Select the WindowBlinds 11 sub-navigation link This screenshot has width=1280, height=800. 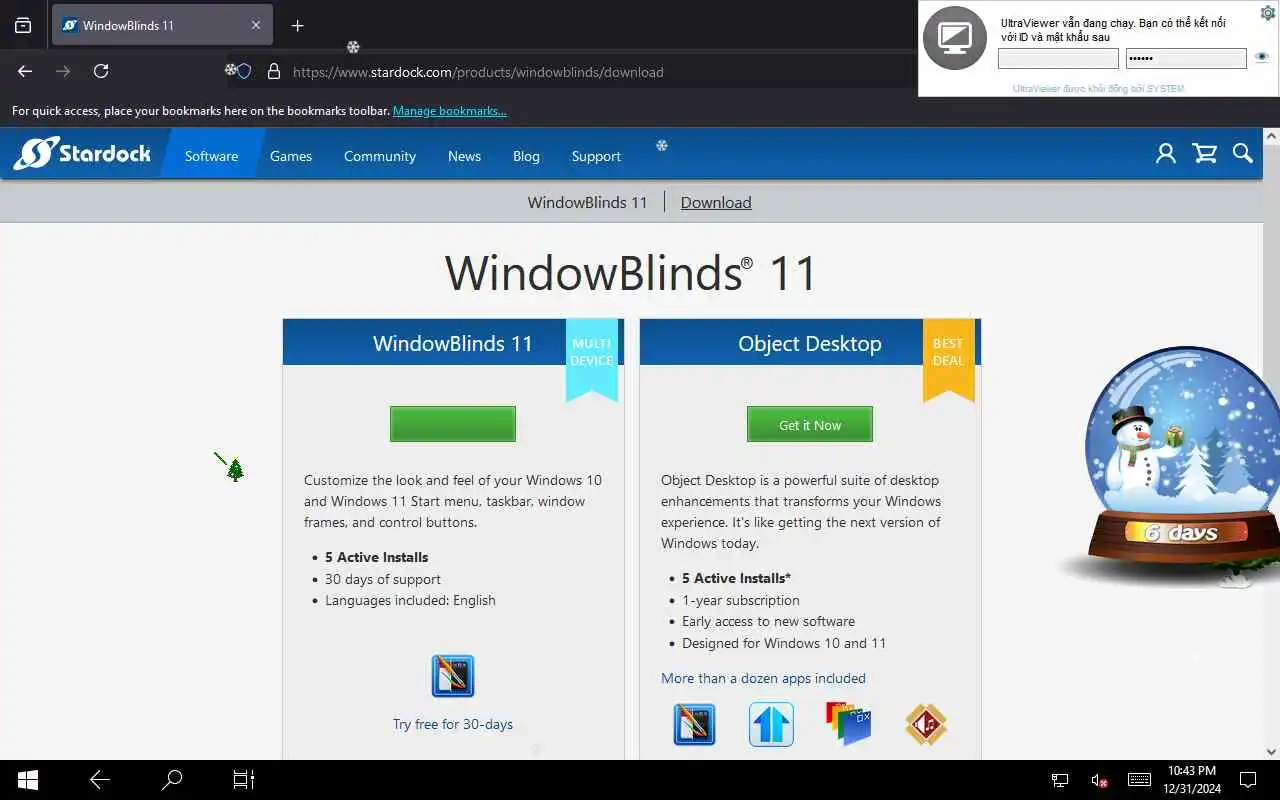(x=588, y=202)
